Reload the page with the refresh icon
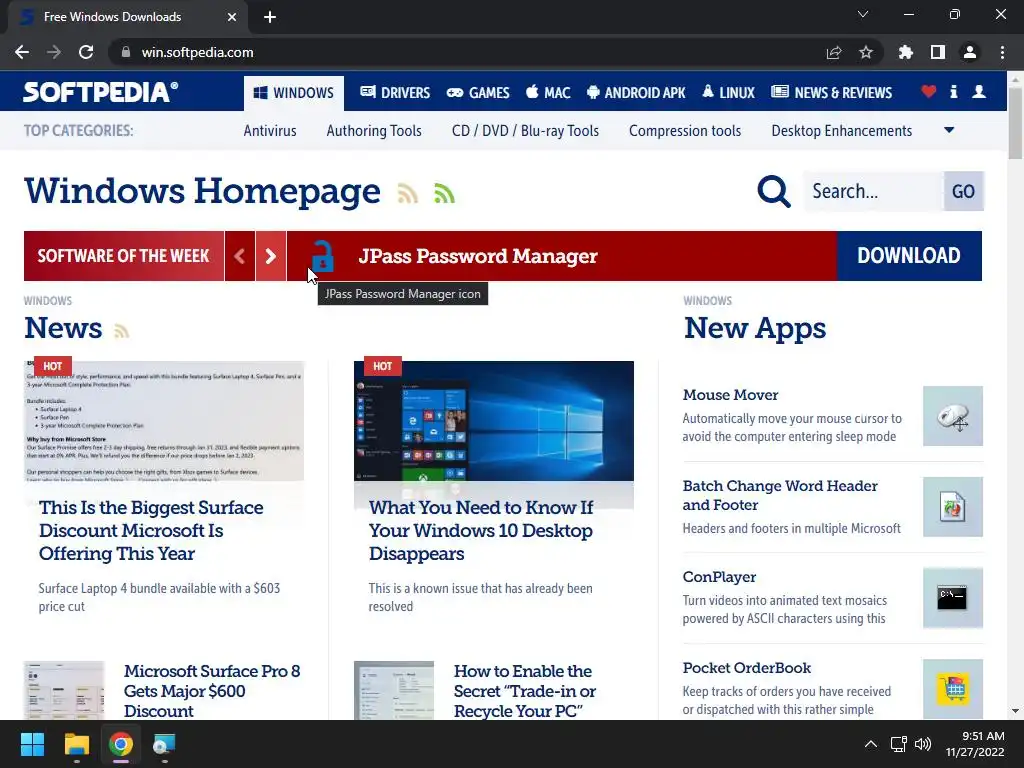The image size is (1024, 768). (86, 52)
